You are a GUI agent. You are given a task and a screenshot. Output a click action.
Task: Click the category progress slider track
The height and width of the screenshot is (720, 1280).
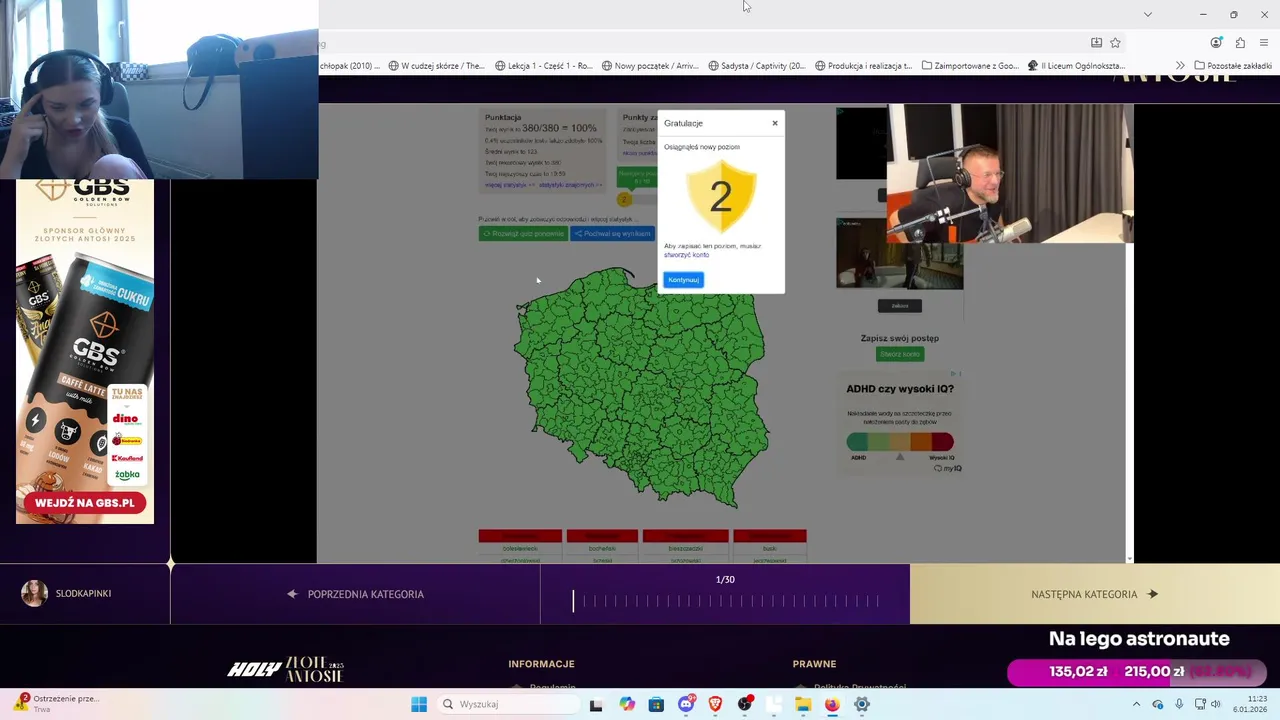(726, 601)
